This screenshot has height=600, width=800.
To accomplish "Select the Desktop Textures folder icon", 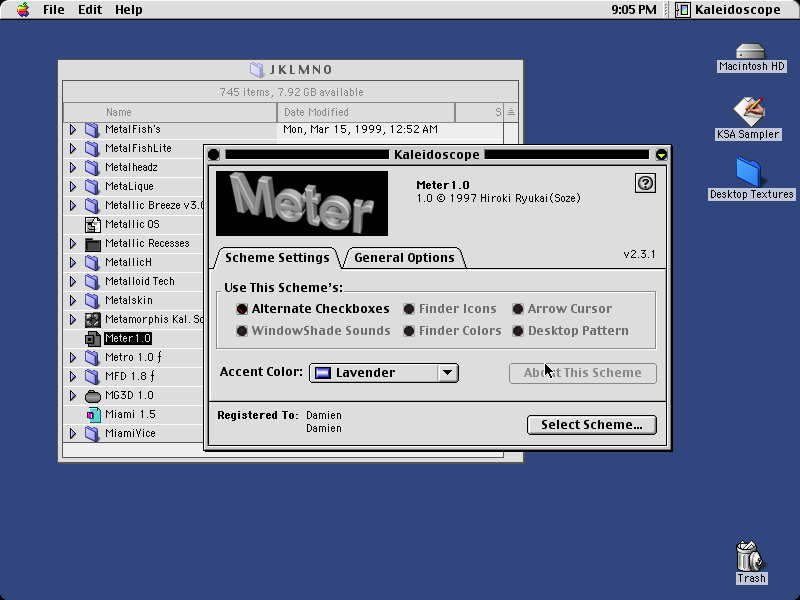I will (748, 172).
